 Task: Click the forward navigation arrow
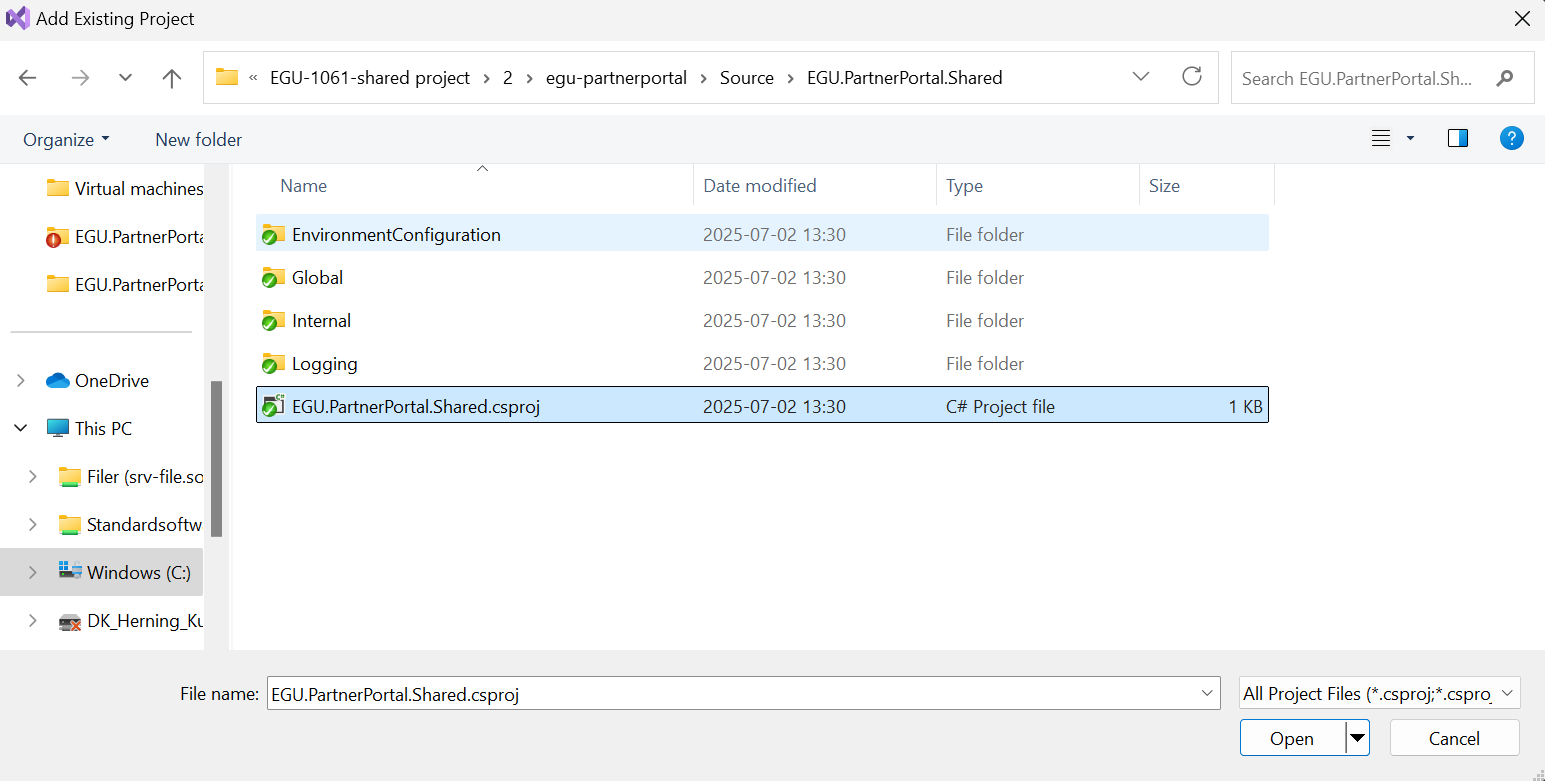coord(80,78)
